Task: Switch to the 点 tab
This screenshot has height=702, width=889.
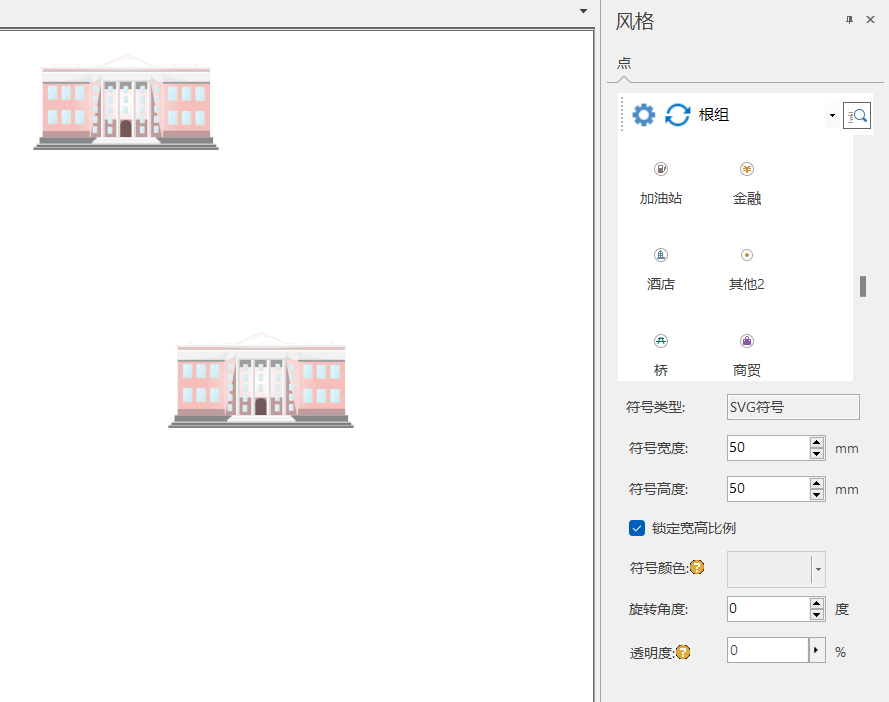Action: coord(624,63)
